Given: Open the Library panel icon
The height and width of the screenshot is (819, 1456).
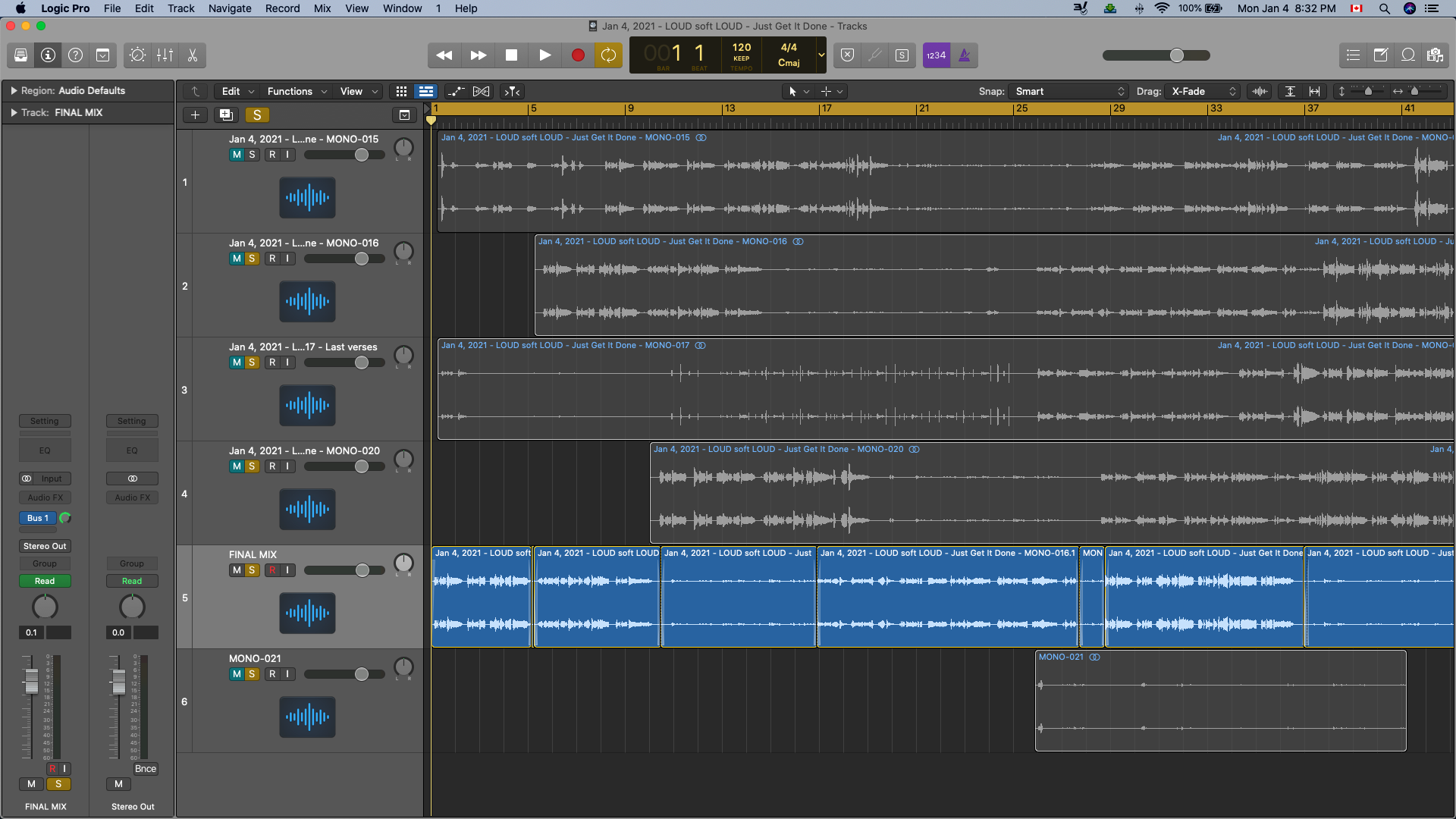Looking at the screenshot, I should (x=20, y=55).
